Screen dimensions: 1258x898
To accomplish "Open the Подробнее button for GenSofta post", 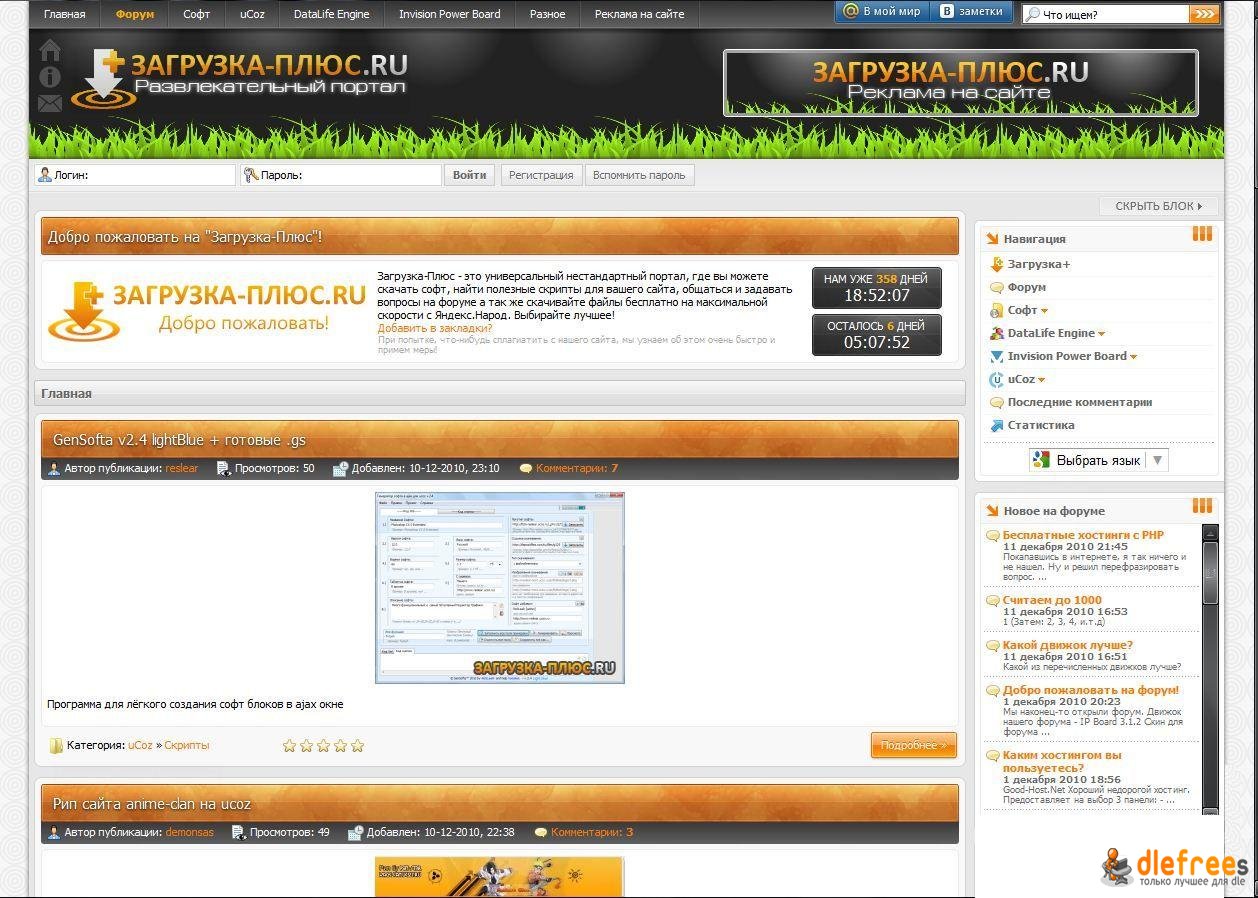I will pyautogui.click(x=913, y=746).
